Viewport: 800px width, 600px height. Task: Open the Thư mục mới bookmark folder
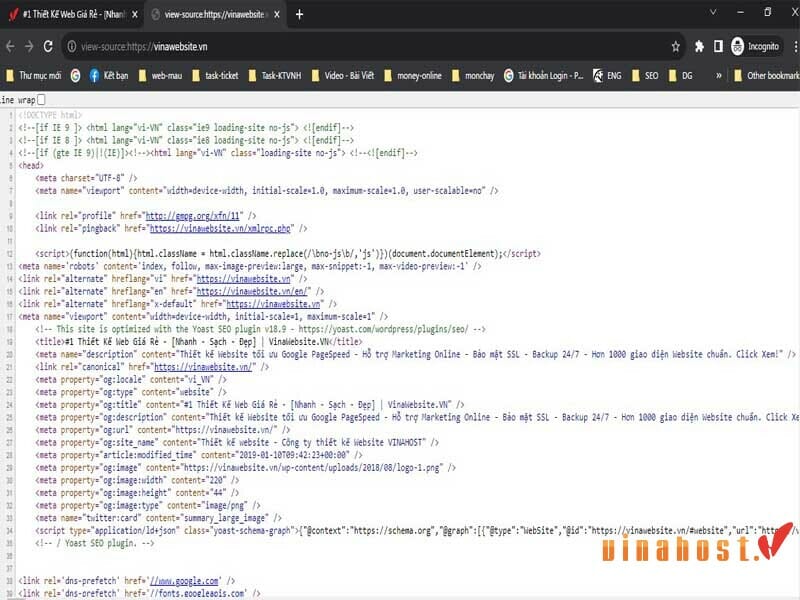pos(34,76)
